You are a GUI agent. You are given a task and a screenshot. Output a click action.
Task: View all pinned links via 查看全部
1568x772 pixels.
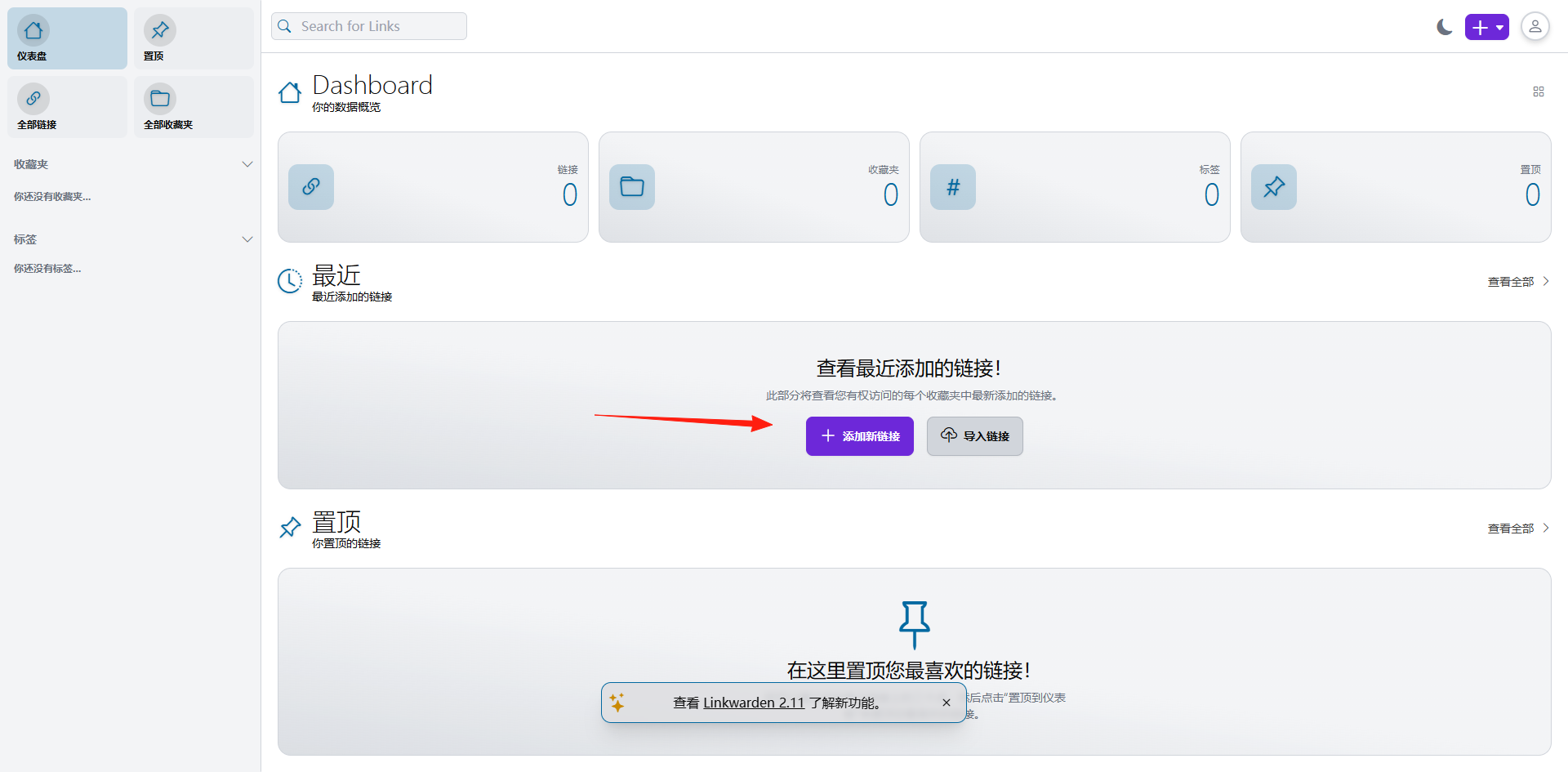point(1518,529)
